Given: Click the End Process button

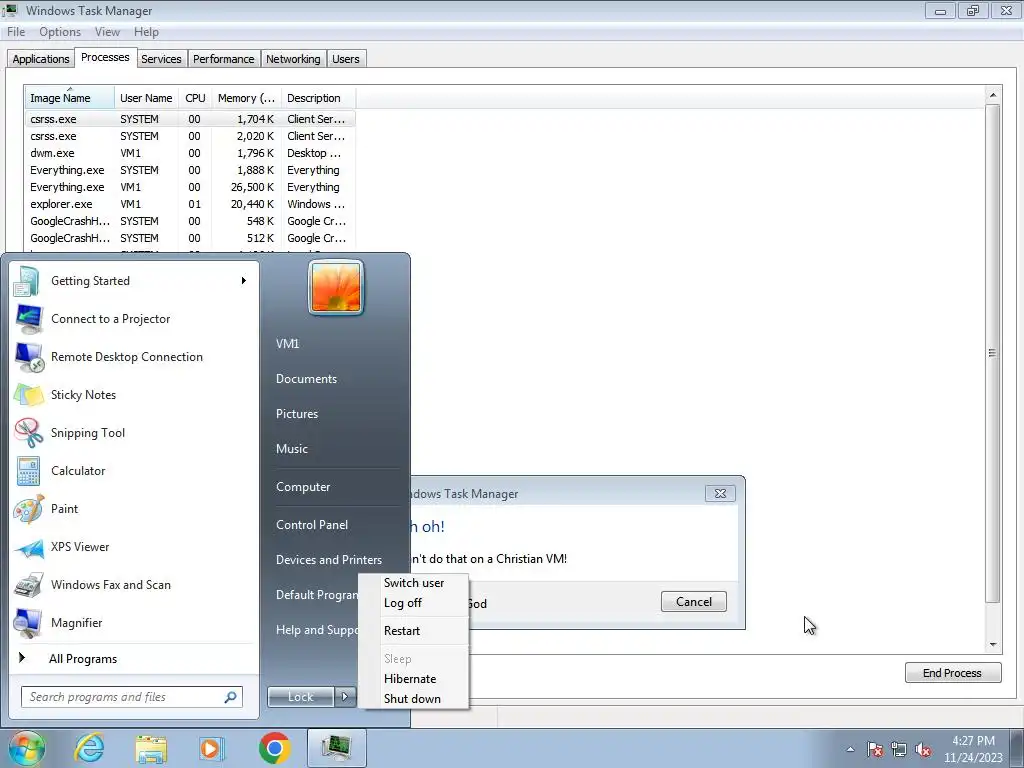Looking at the screenshot, I should [953, 673].
